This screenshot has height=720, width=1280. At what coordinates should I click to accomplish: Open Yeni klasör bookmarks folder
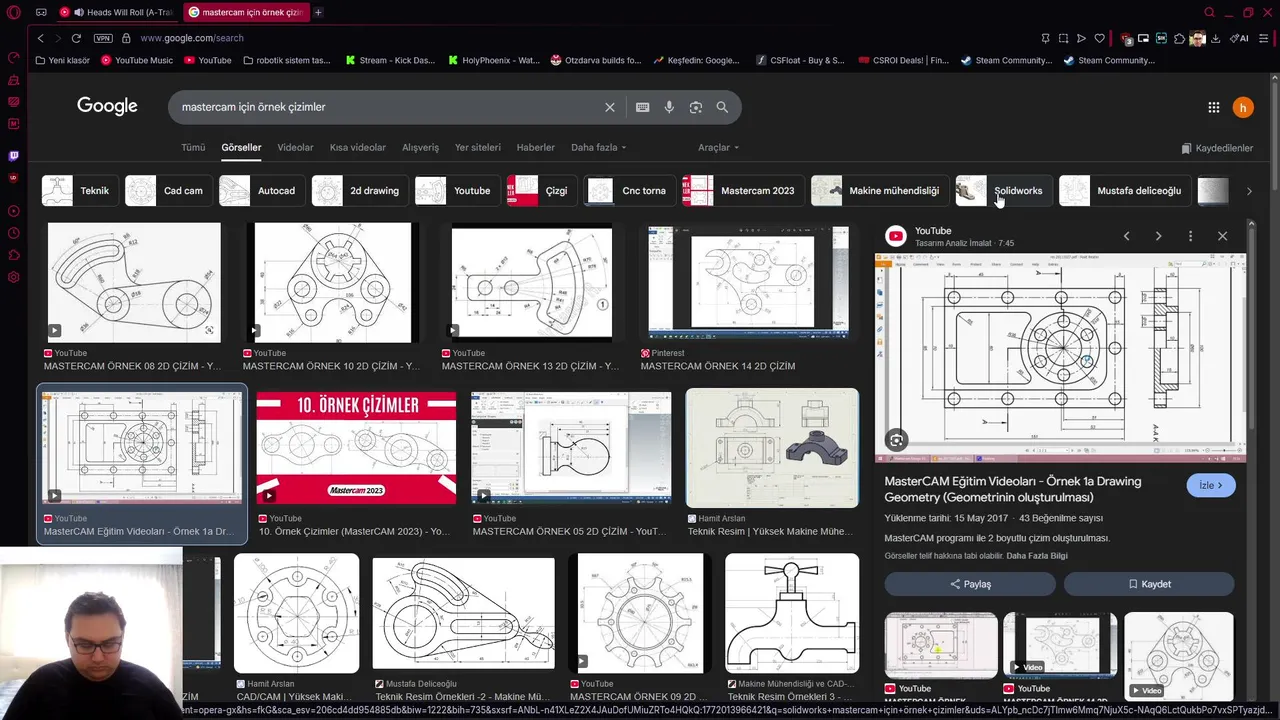tap(62, 60)
